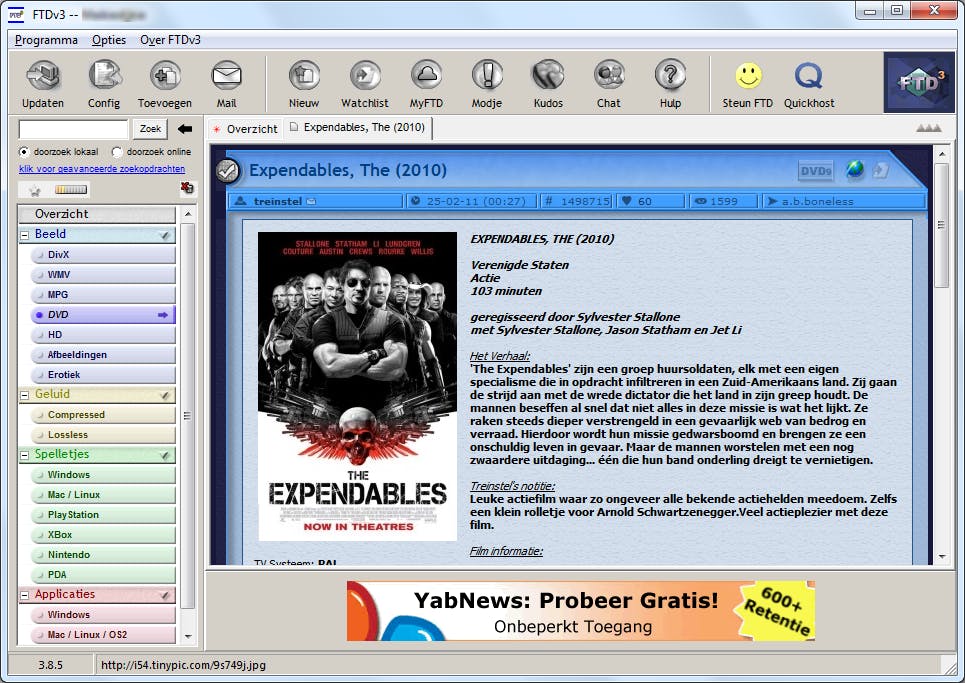Click the Nieuw toolbar icon
This screenshot has width=965, height=683.
click(x=304, y=76)
